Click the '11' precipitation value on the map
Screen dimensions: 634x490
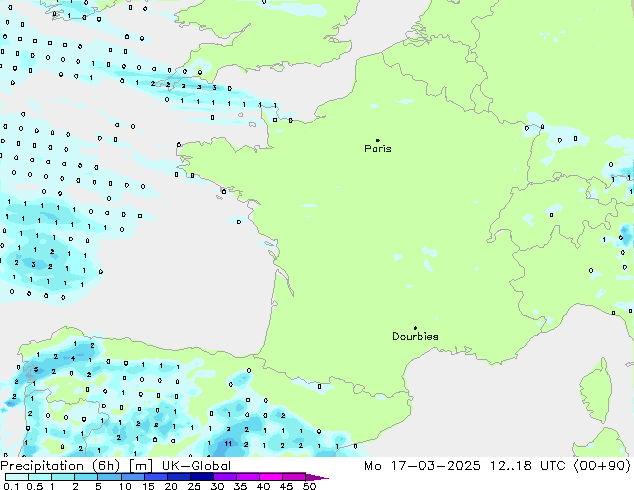(x=228, y=444)
